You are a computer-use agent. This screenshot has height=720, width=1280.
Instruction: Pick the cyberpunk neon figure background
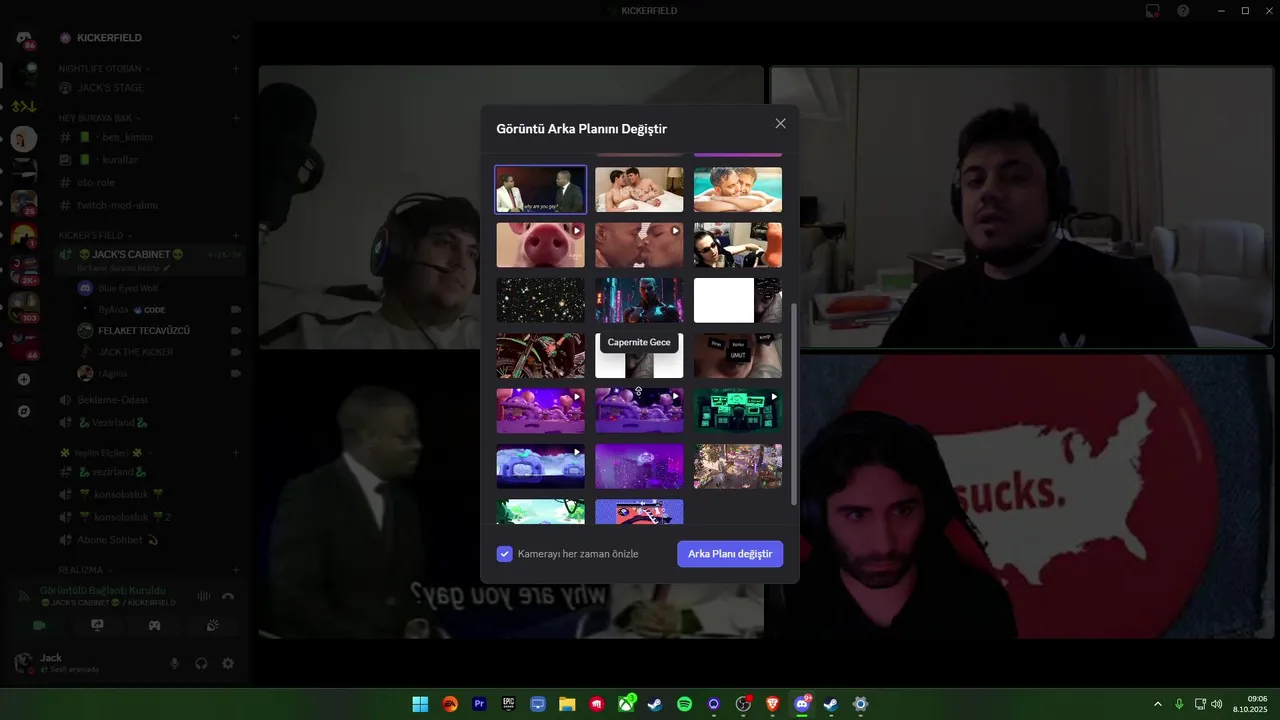click(639, 300)
